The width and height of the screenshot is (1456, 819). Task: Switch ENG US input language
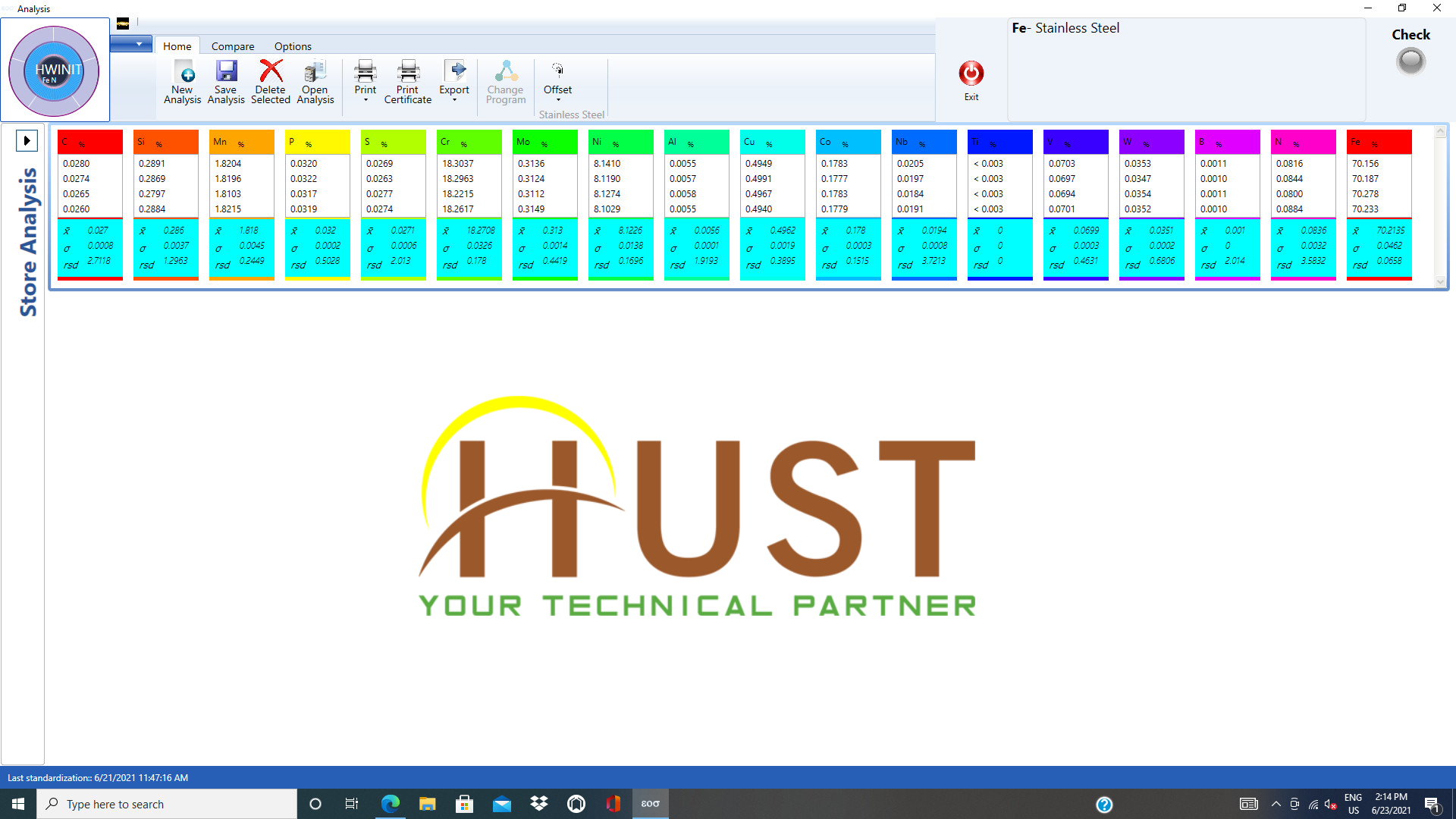1353,804
